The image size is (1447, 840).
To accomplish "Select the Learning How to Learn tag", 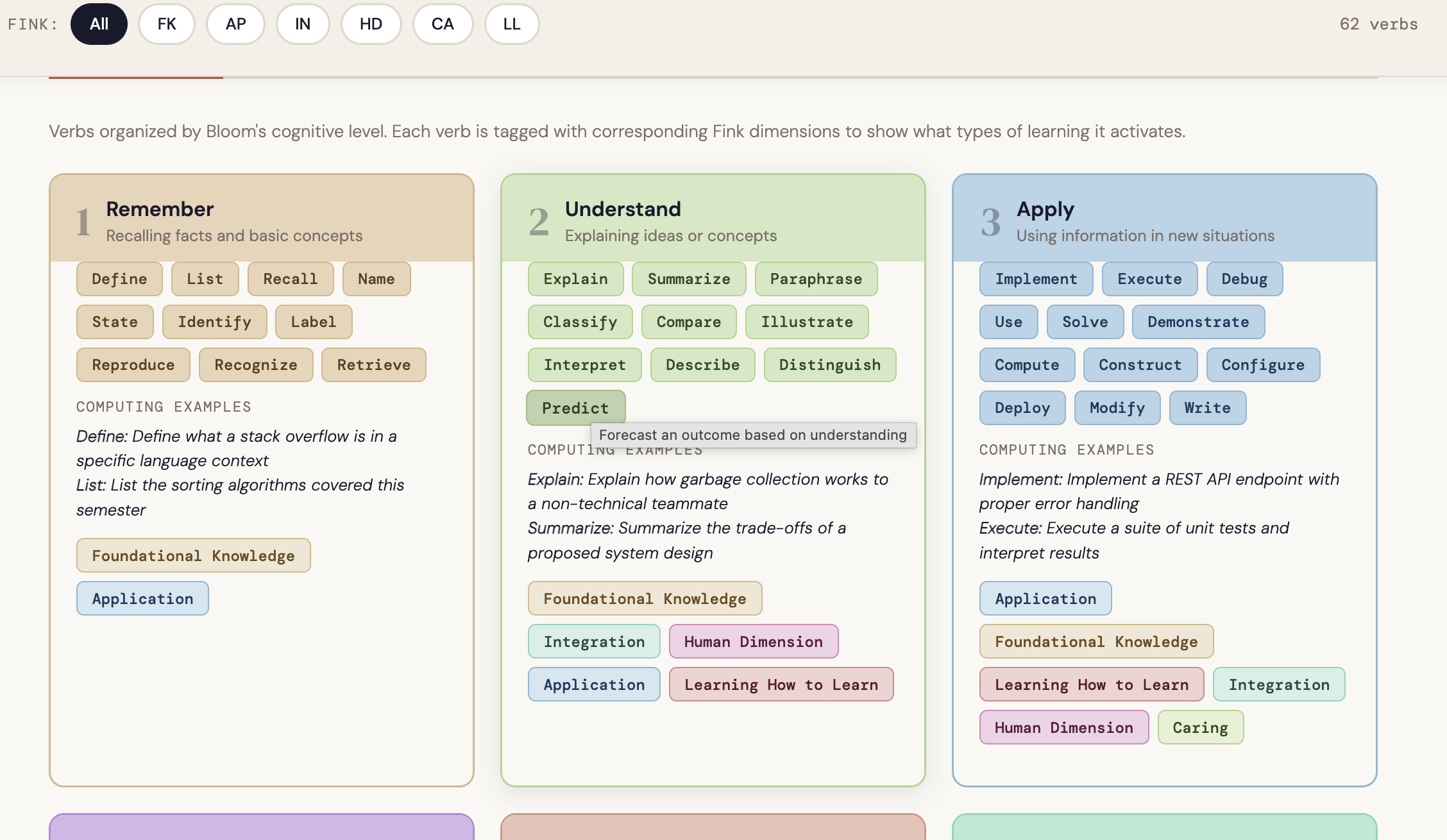I will 781,684.
